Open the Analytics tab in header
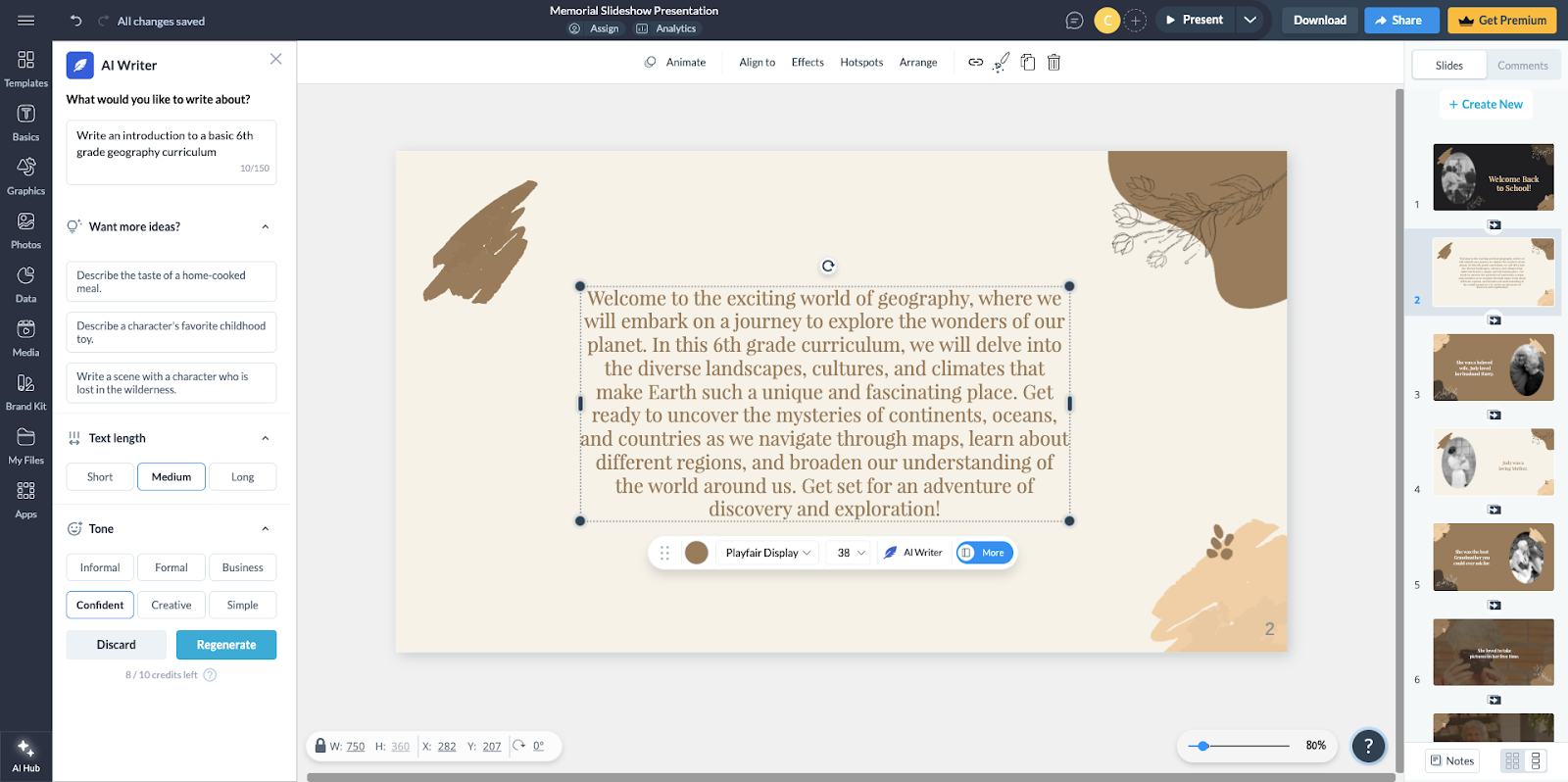 [666, 28]
